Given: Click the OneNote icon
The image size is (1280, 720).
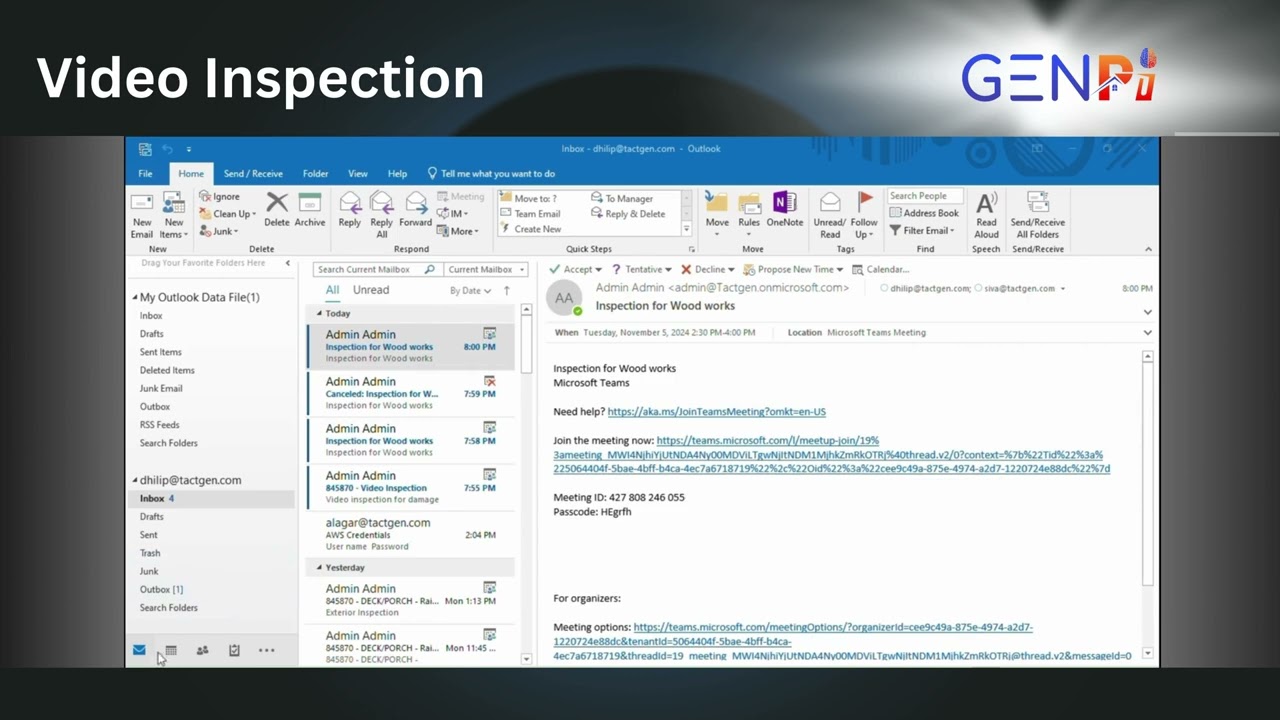Looking at the screenshot, I should (785, 203).
